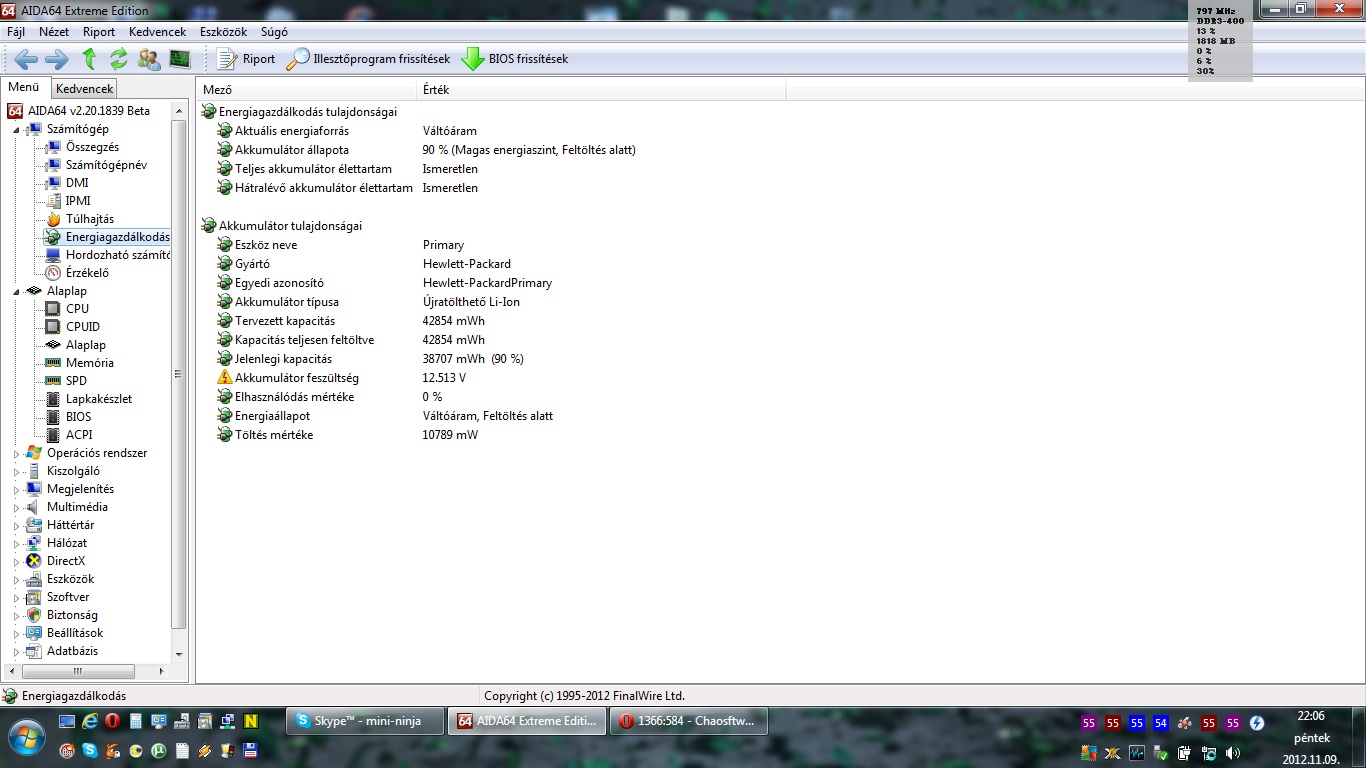
Task: Switch to the Skype mini-ninja taskbar window
Action: 365,721
